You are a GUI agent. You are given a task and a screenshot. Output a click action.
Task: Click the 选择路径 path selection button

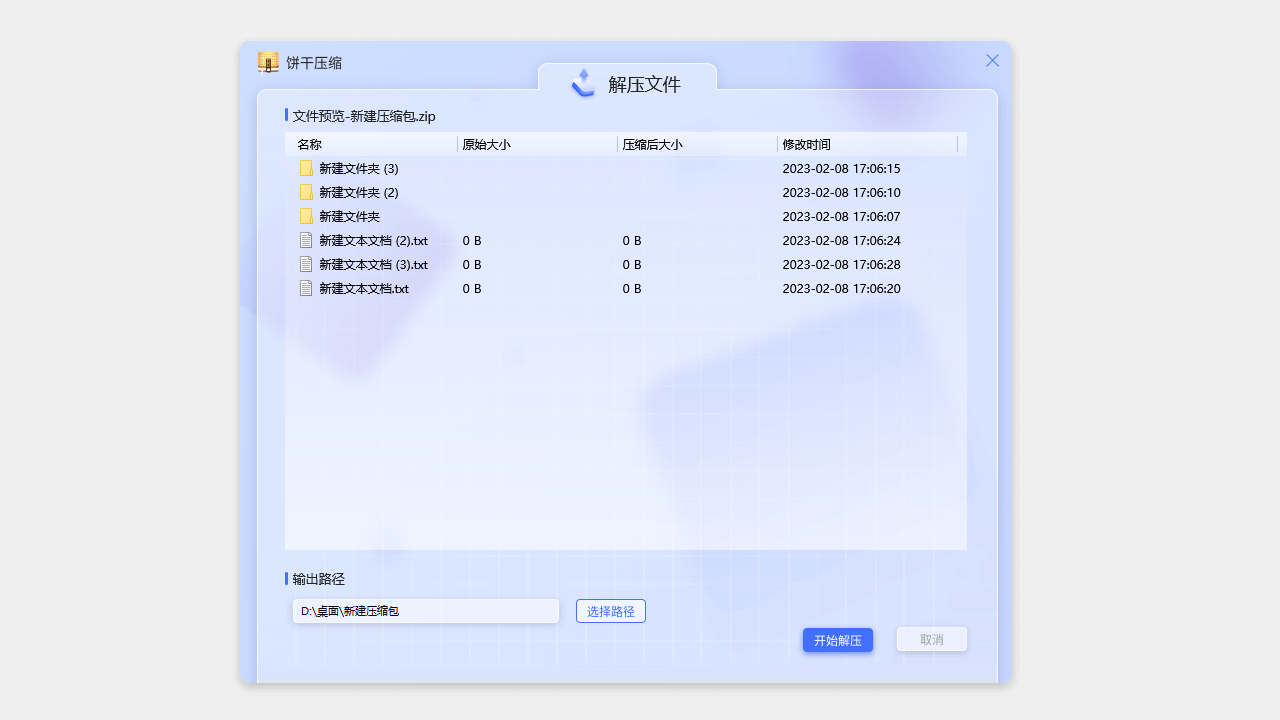click(x=610, y=610)
